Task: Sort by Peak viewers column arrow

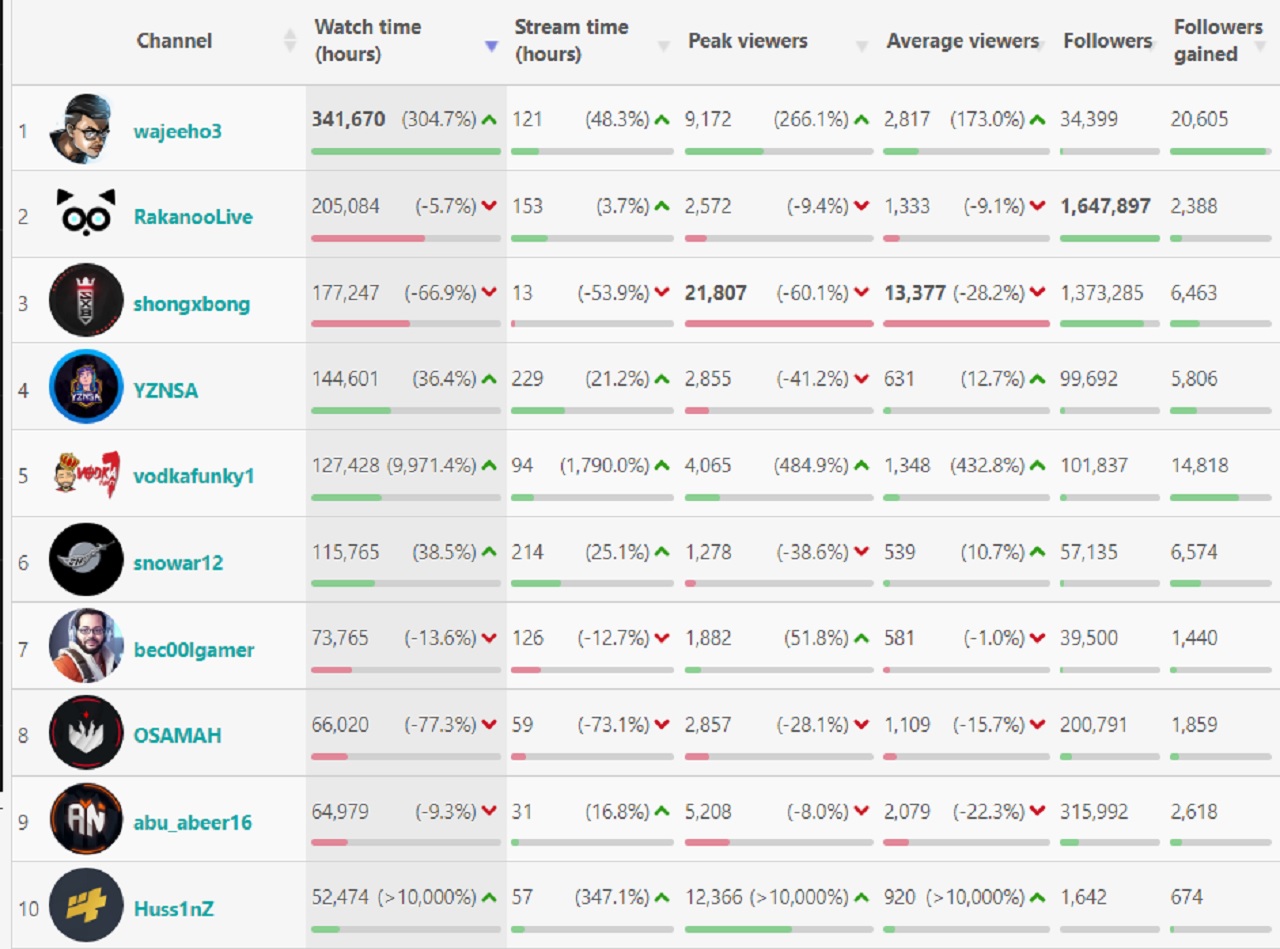Action: click(x=862, y=46)
